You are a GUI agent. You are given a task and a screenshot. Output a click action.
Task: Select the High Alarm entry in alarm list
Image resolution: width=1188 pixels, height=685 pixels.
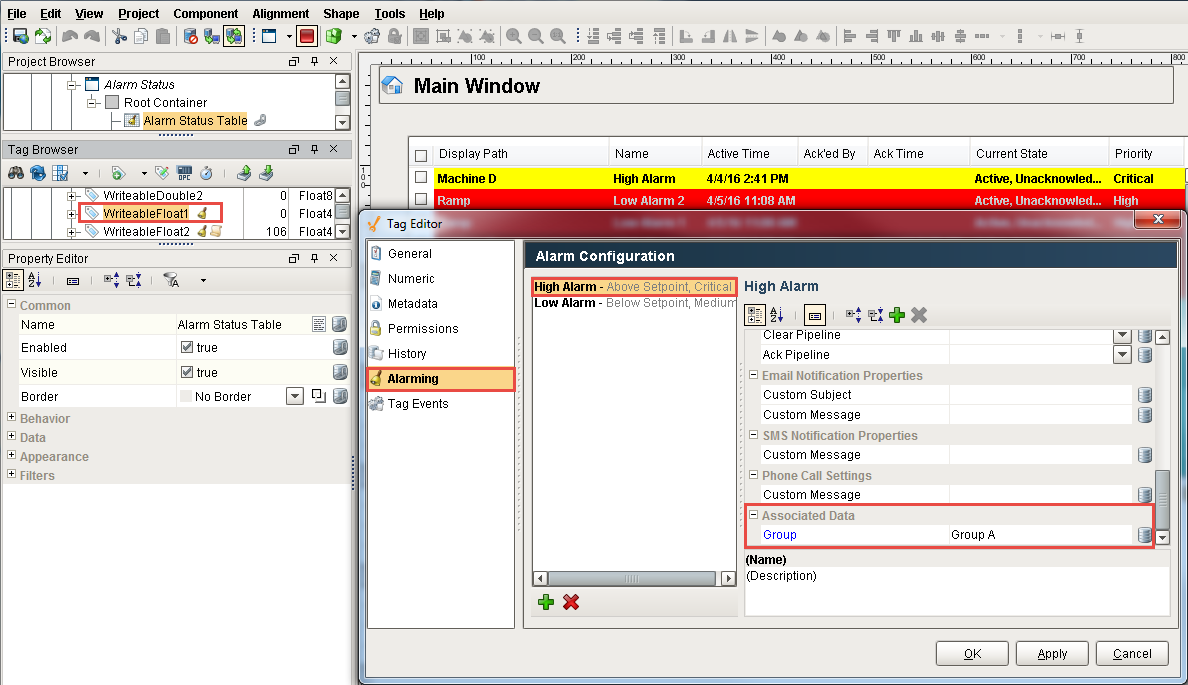pos(634,286)
